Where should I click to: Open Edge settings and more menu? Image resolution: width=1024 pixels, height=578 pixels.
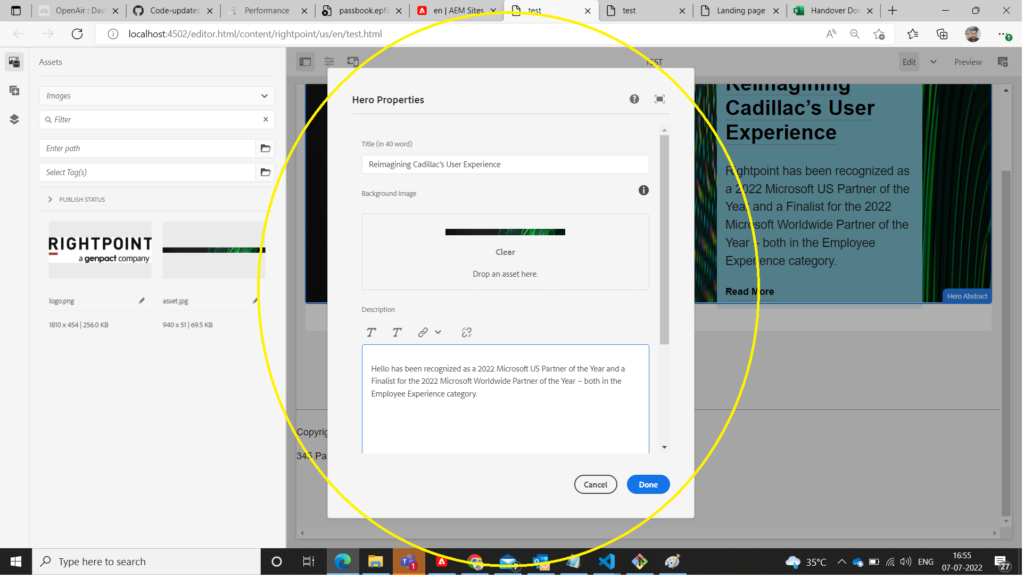[x=1004, y=34]
